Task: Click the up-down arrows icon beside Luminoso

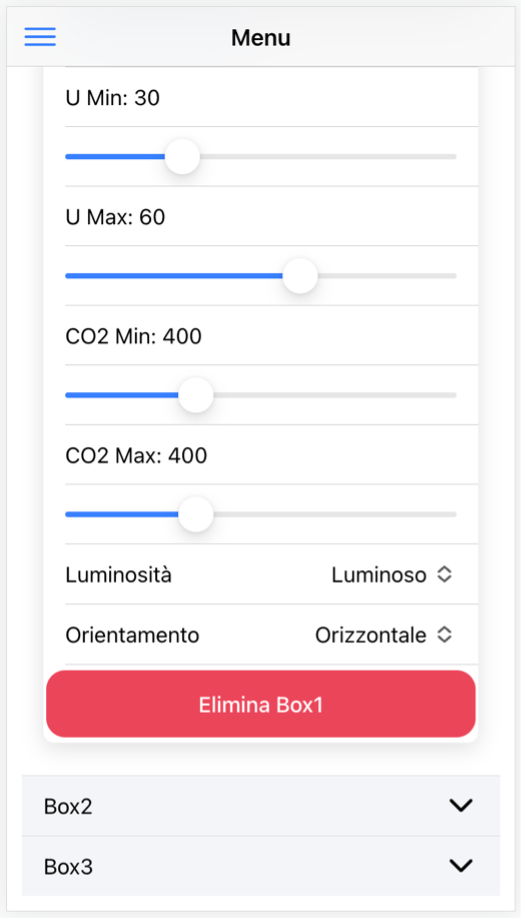Action: (445, 574)
